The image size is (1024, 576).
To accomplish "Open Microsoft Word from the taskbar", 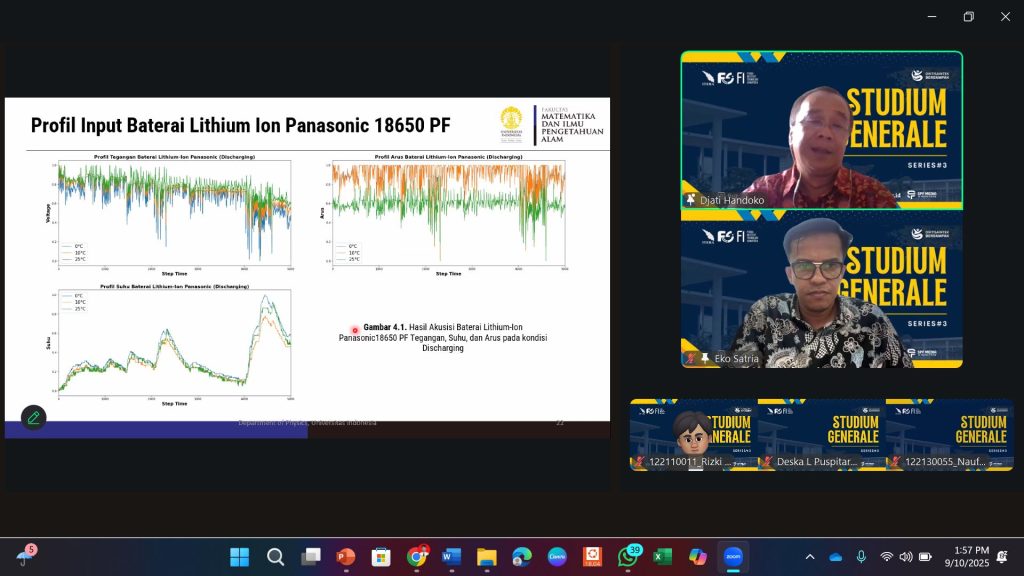I will (x=451, y=557).
